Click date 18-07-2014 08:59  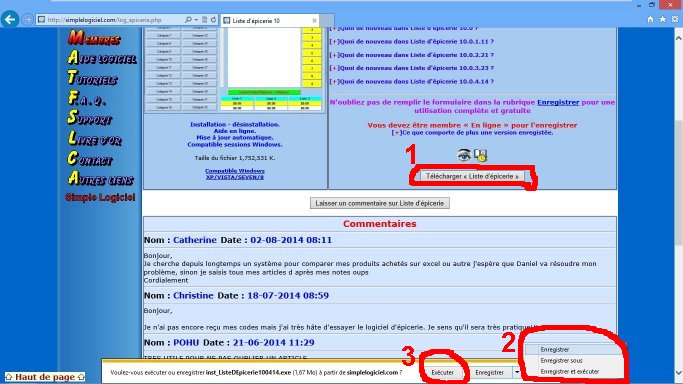pos(288,296)
